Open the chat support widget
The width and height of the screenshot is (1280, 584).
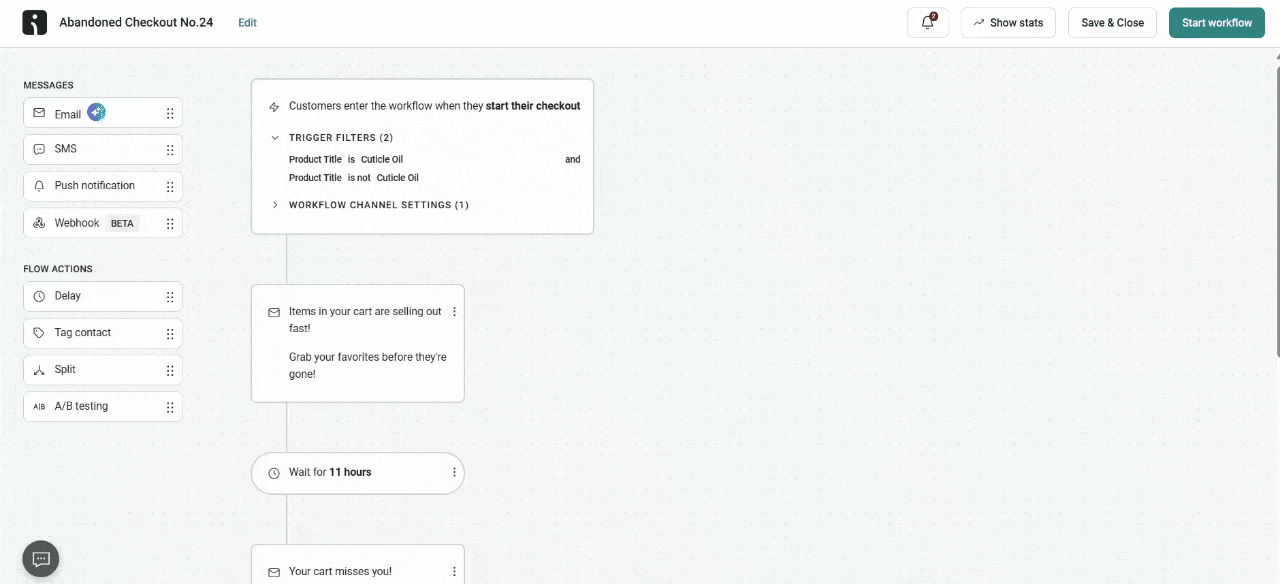click(x=41, y=559)
